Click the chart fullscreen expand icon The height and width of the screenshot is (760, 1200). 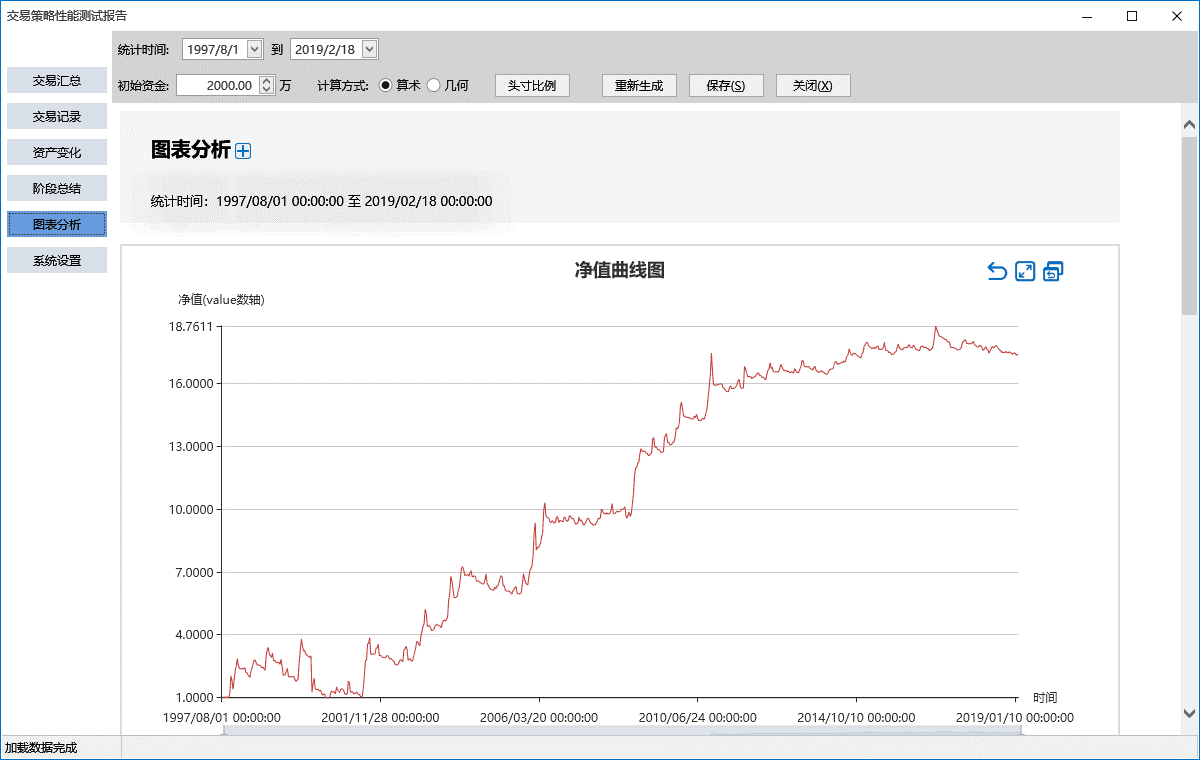pos(1025,271)
